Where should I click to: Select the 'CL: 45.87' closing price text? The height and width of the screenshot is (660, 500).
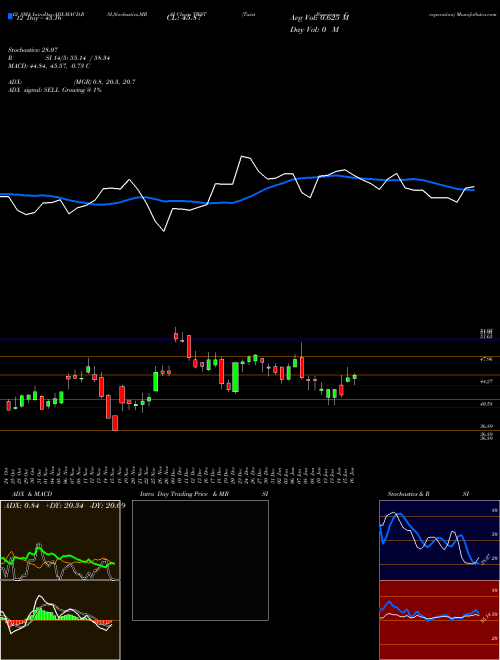coord(184,18)
